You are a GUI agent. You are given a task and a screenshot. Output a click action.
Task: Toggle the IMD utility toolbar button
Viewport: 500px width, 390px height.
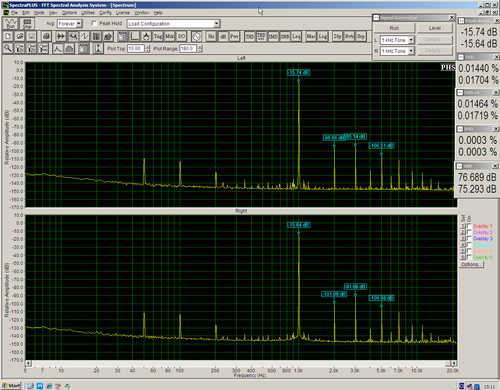pyautogui.click(x=273, y=36)
